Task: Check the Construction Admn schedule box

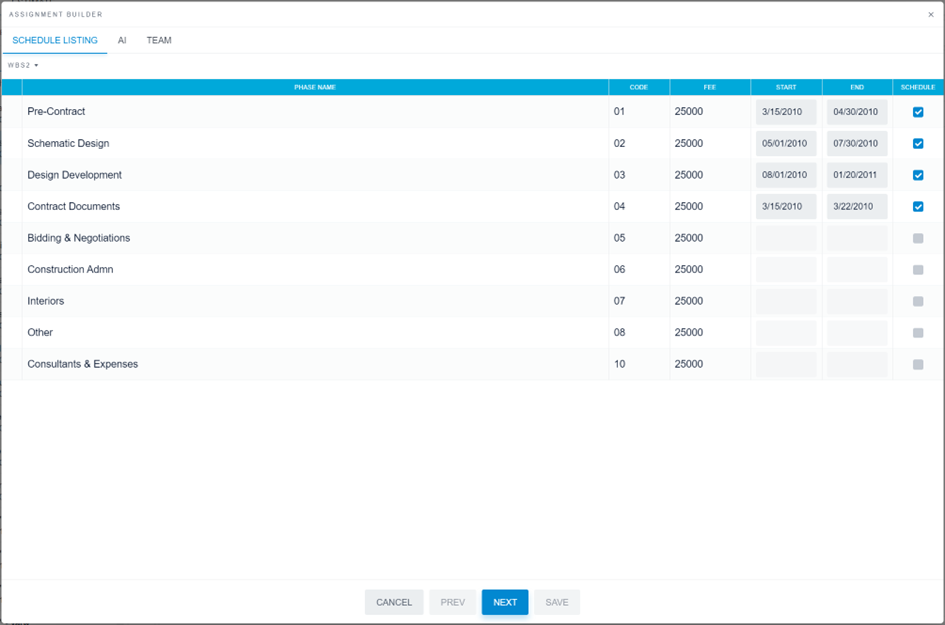Action: point(917,269)
